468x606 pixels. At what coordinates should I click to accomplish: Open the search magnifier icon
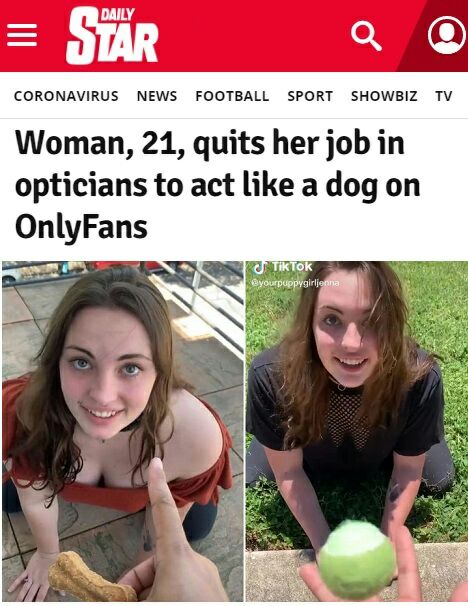pos(366,36)
